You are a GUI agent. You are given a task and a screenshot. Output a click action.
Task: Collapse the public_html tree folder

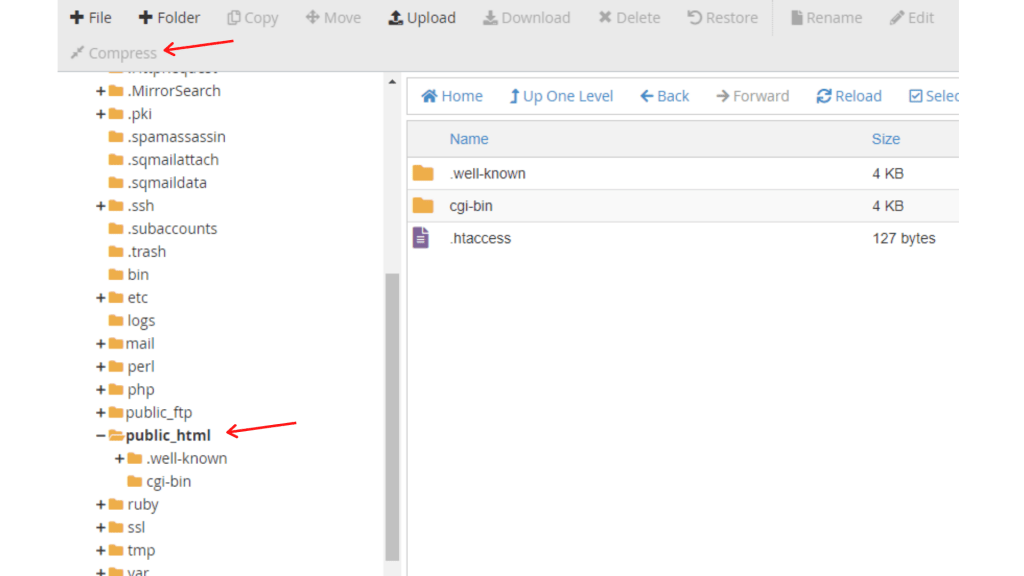pyautogui.click(x=101, y=436)
